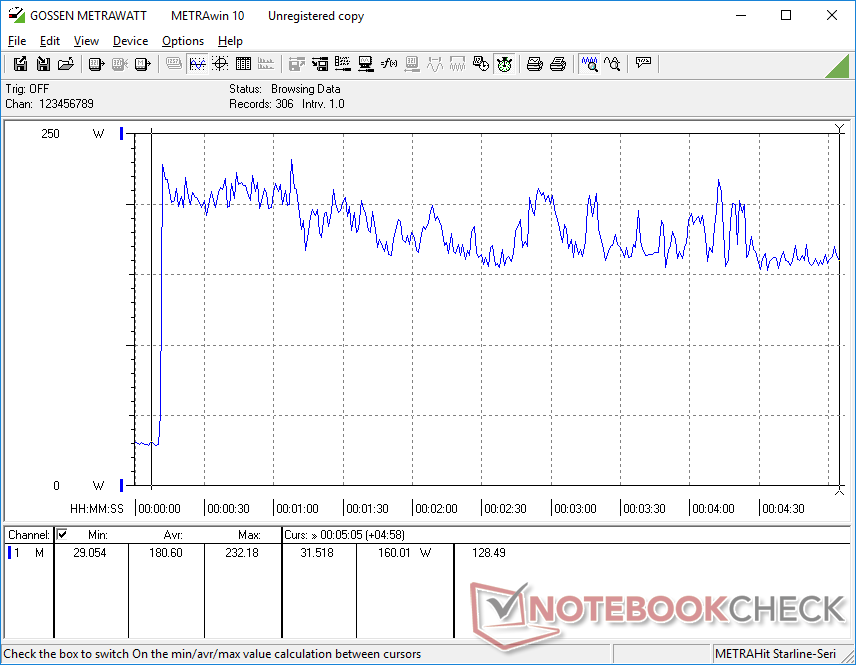Minimize the METRAwin 10 window
The height and width of the screenshot is (665, 856).
[x=741, y=15]
